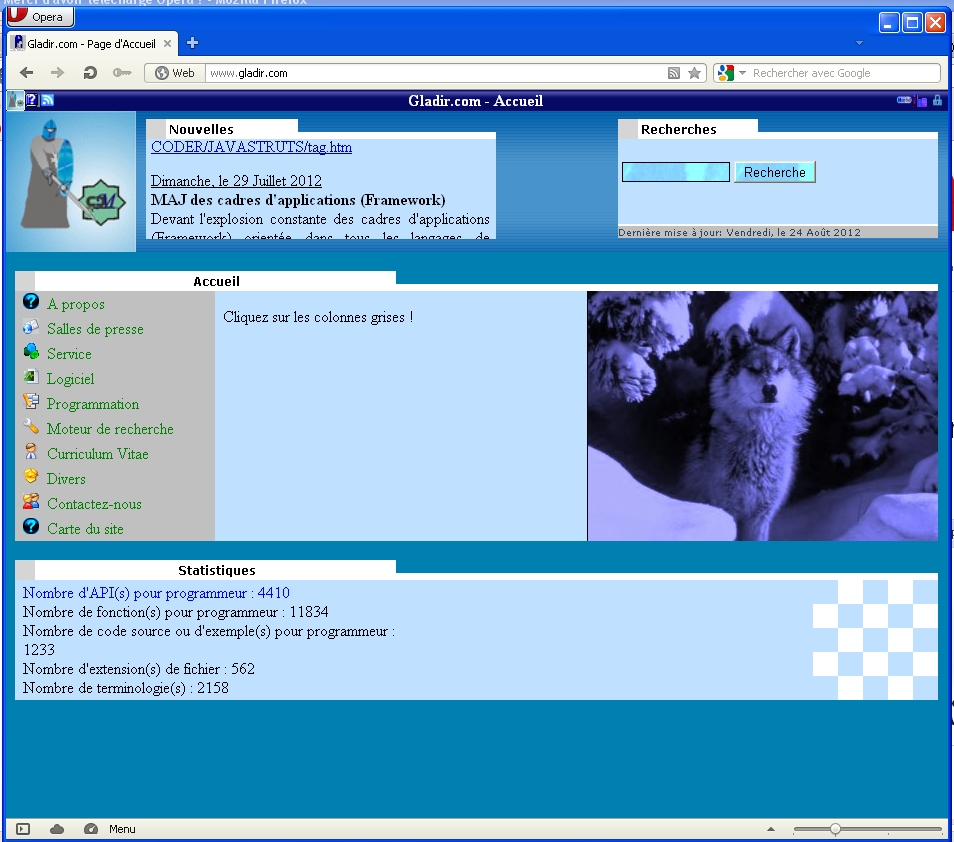The width and height of the screenshot is (954, 842).
Task: Open a new tab with plus button
Action: tap(193, 43)
